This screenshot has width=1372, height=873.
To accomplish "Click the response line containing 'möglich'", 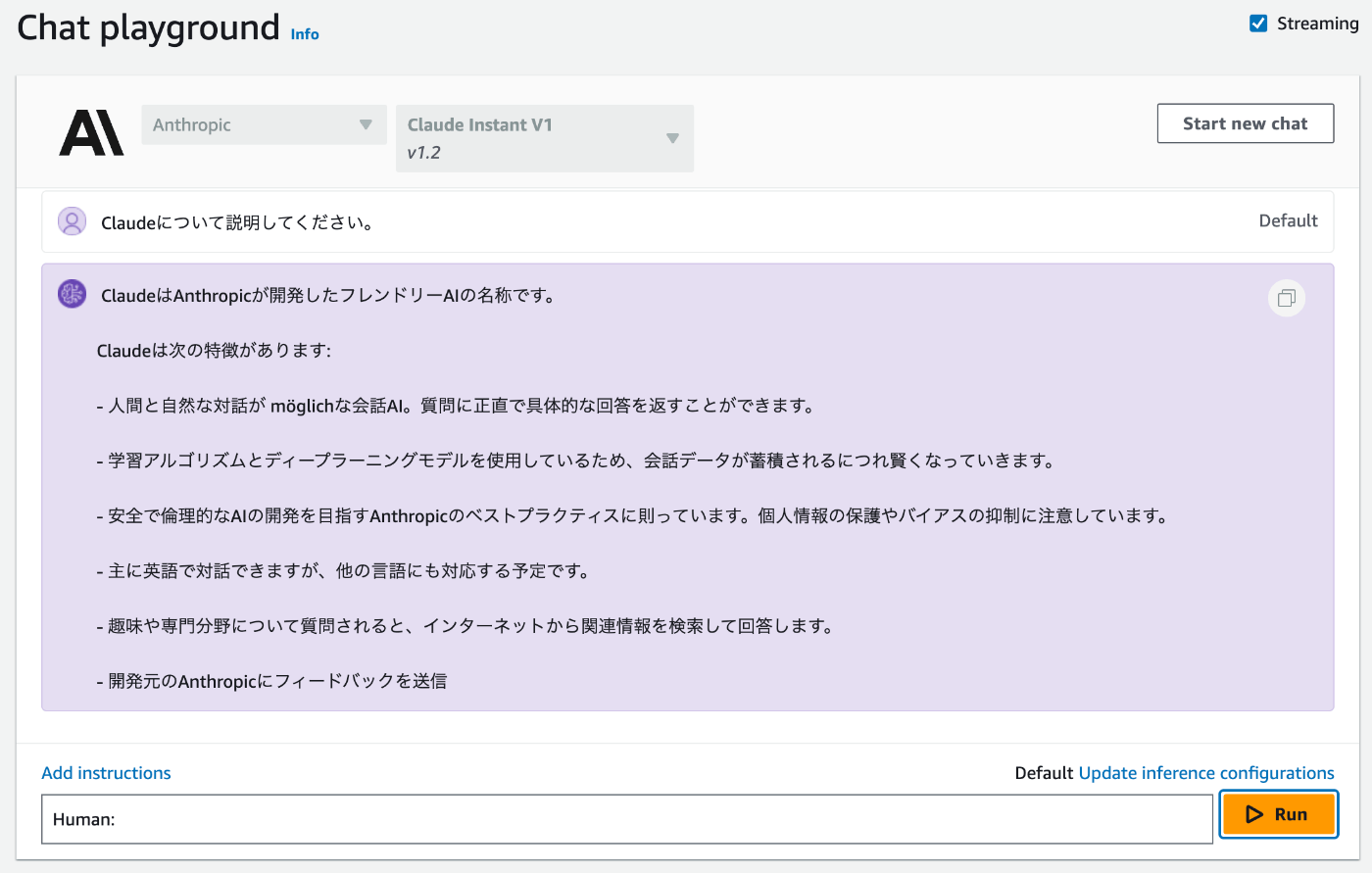I will [x=456, y=406].
